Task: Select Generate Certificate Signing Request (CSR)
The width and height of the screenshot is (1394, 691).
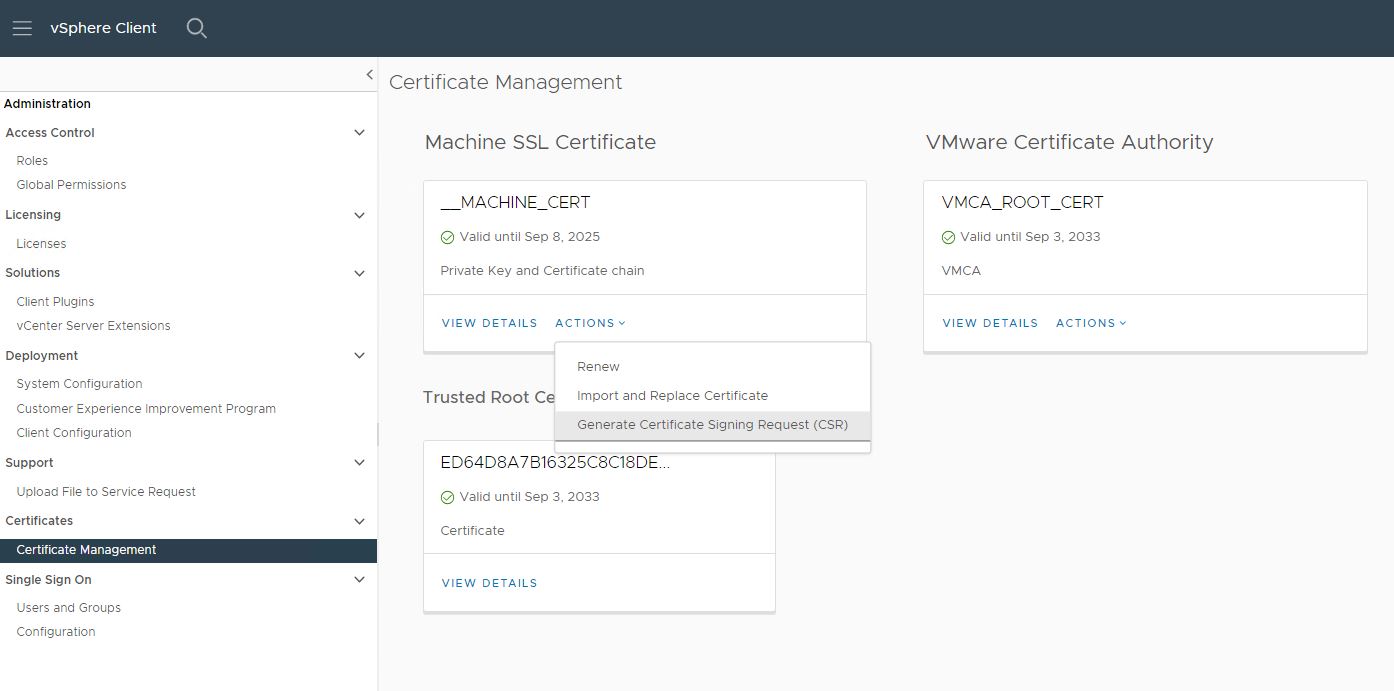Action: click(713, 424)
